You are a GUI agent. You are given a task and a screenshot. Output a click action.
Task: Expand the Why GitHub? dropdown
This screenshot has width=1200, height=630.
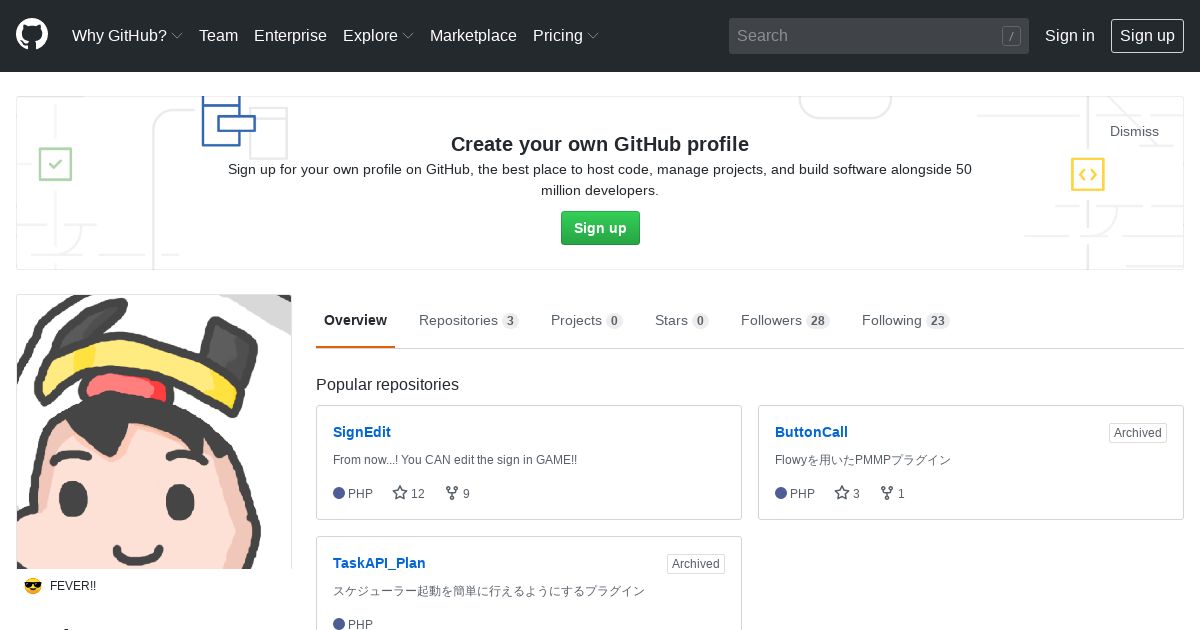[x=127, y=35]
